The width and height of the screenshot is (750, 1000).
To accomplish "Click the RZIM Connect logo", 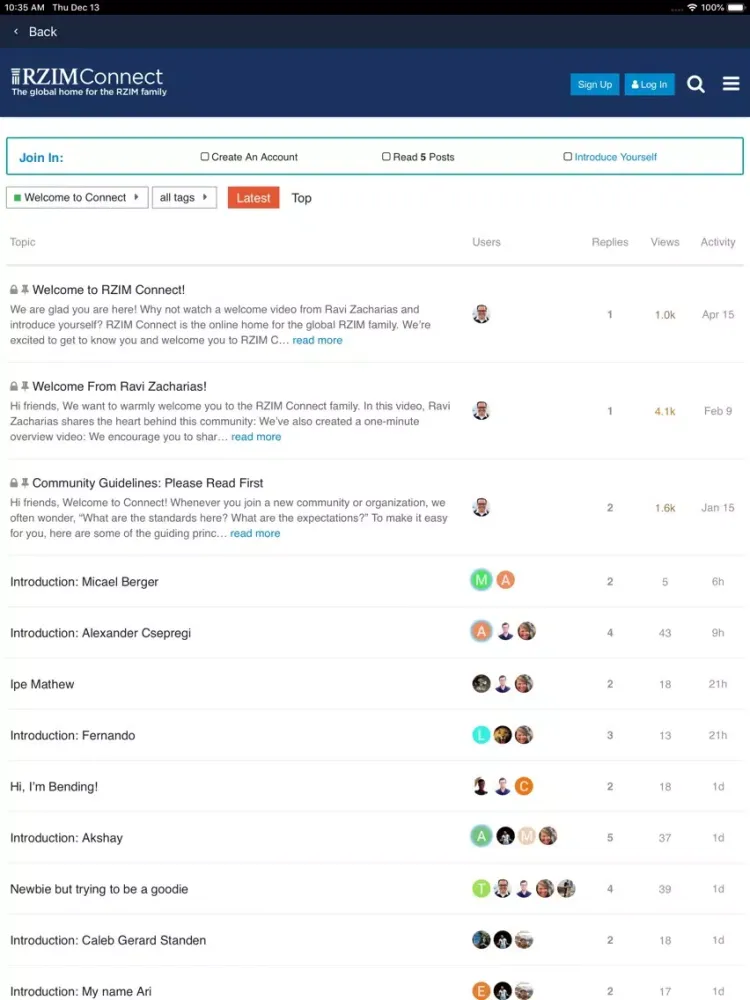I will (89, 82).
